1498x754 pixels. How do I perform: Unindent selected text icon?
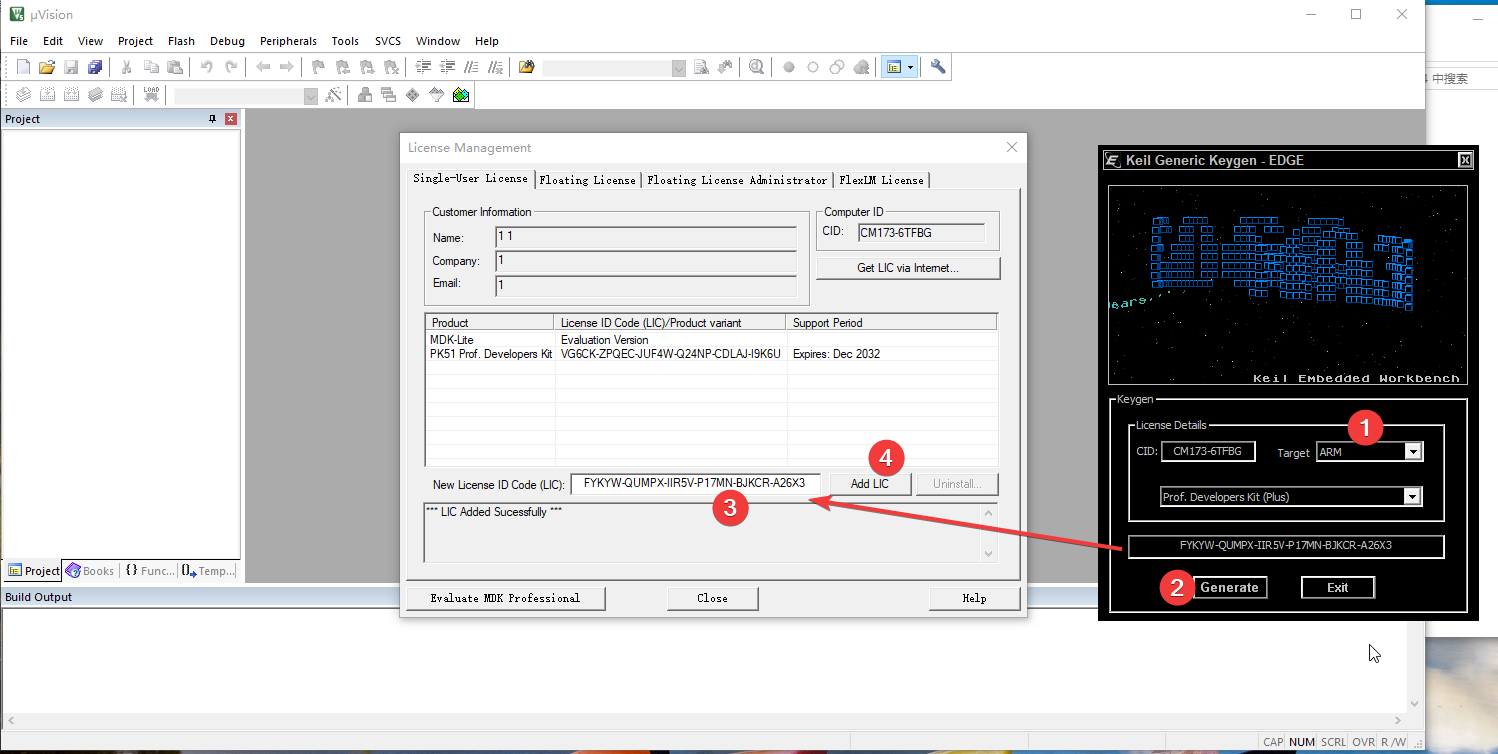click(447, 67)
